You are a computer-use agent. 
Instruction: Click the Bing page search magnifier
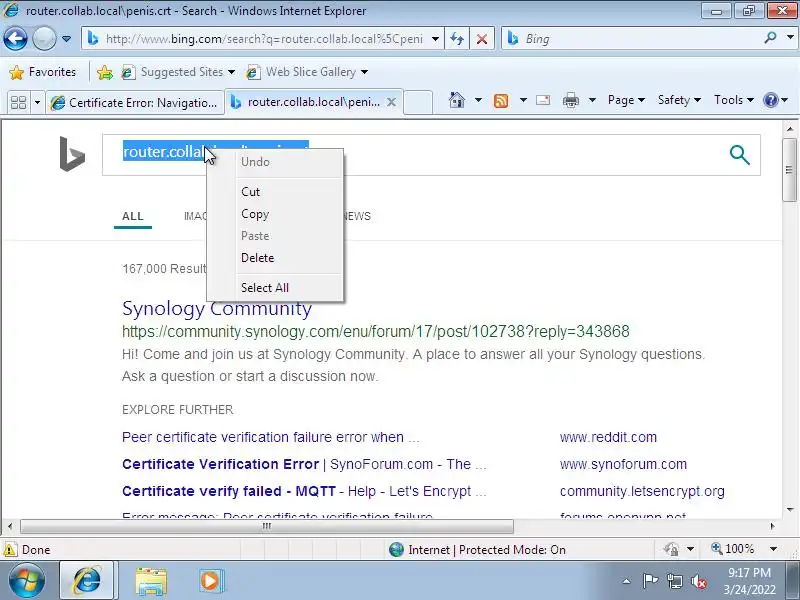coord(739,155)
